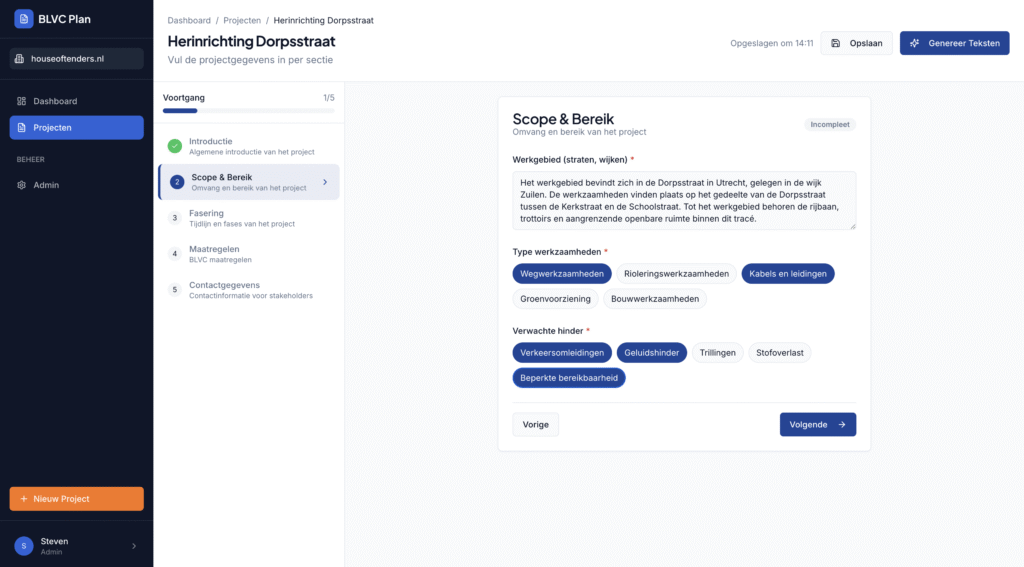Click the Dashboard grid icon in sidebar
The image size is (1024, 567).
point(22,101)
